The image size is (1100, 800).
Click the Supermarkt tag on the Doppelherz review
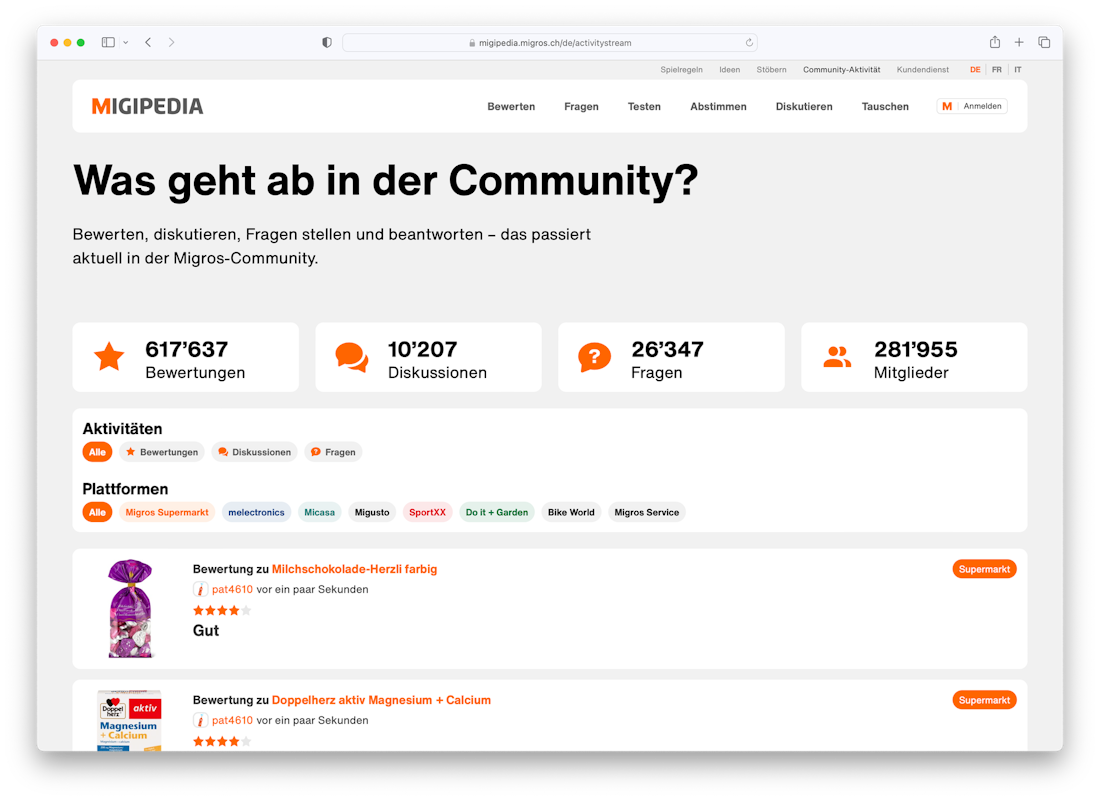[x=984, y=700]
